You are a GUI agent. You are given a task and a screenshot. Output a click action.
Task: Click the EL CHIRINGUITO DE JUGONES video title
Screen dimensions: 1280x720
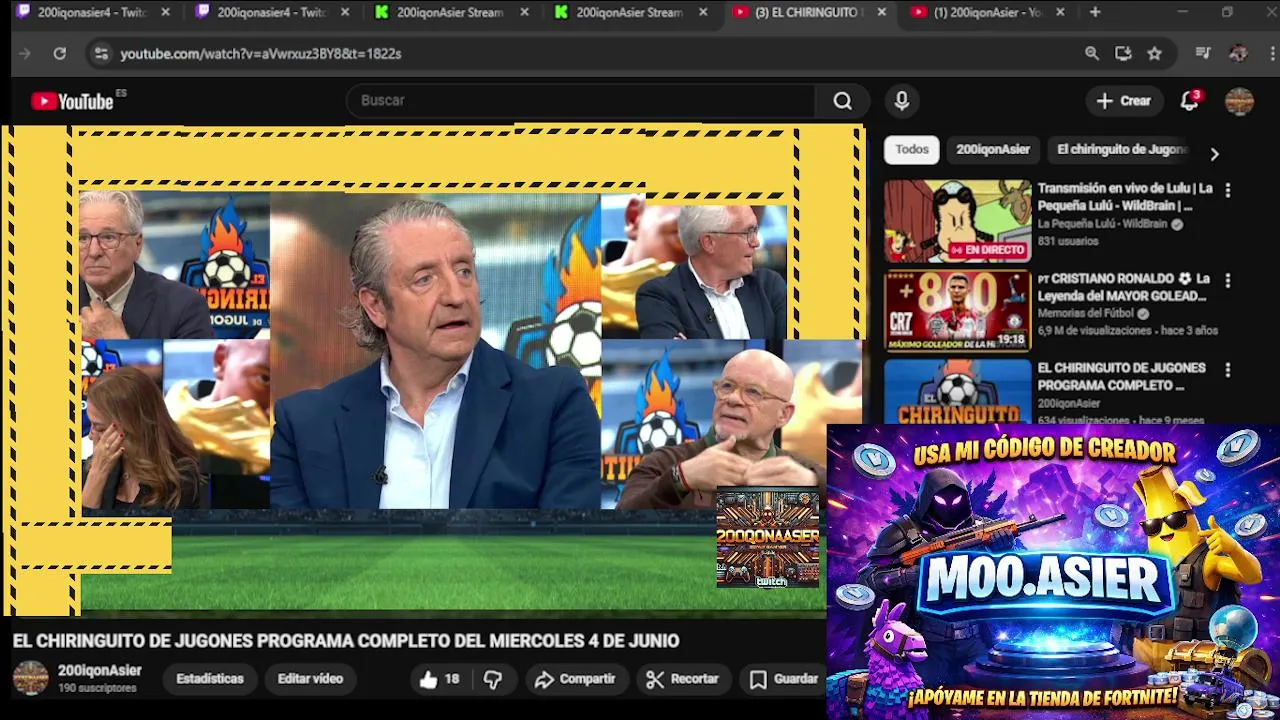pyautogui.click(x=345, y=641)
